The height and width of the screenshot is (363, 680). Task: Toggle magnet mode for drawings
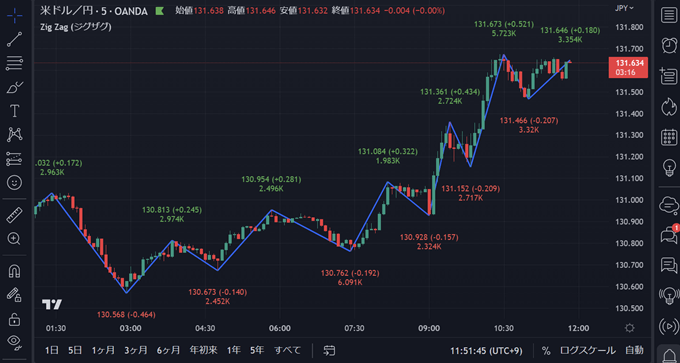[14, 271]
